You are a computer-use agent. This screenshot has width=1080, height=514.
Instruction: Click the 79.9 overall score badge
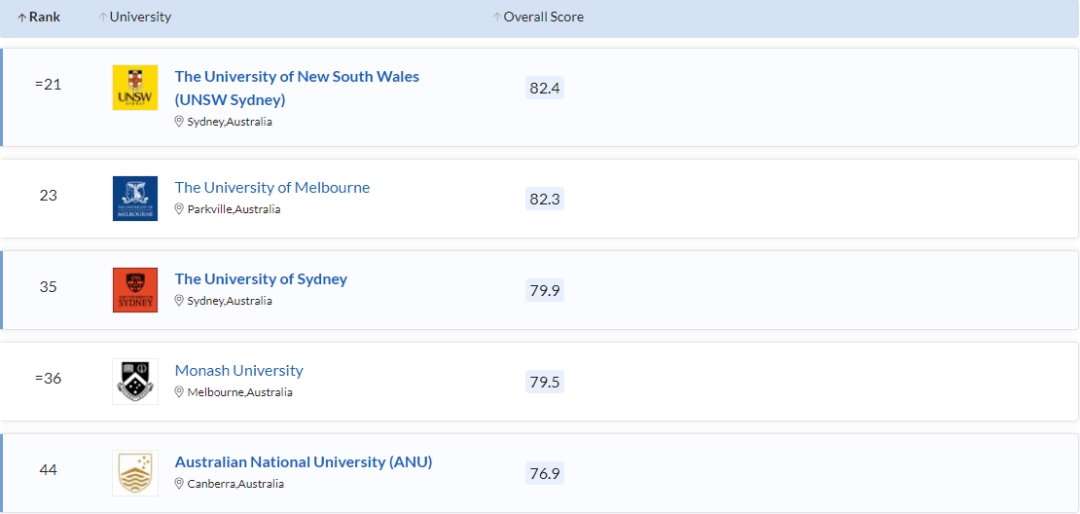pos(545,290)
